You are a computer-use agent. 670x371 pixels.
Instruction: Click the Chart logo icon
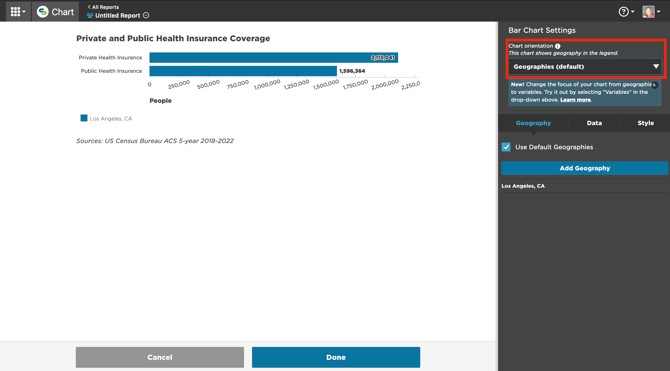42,12
